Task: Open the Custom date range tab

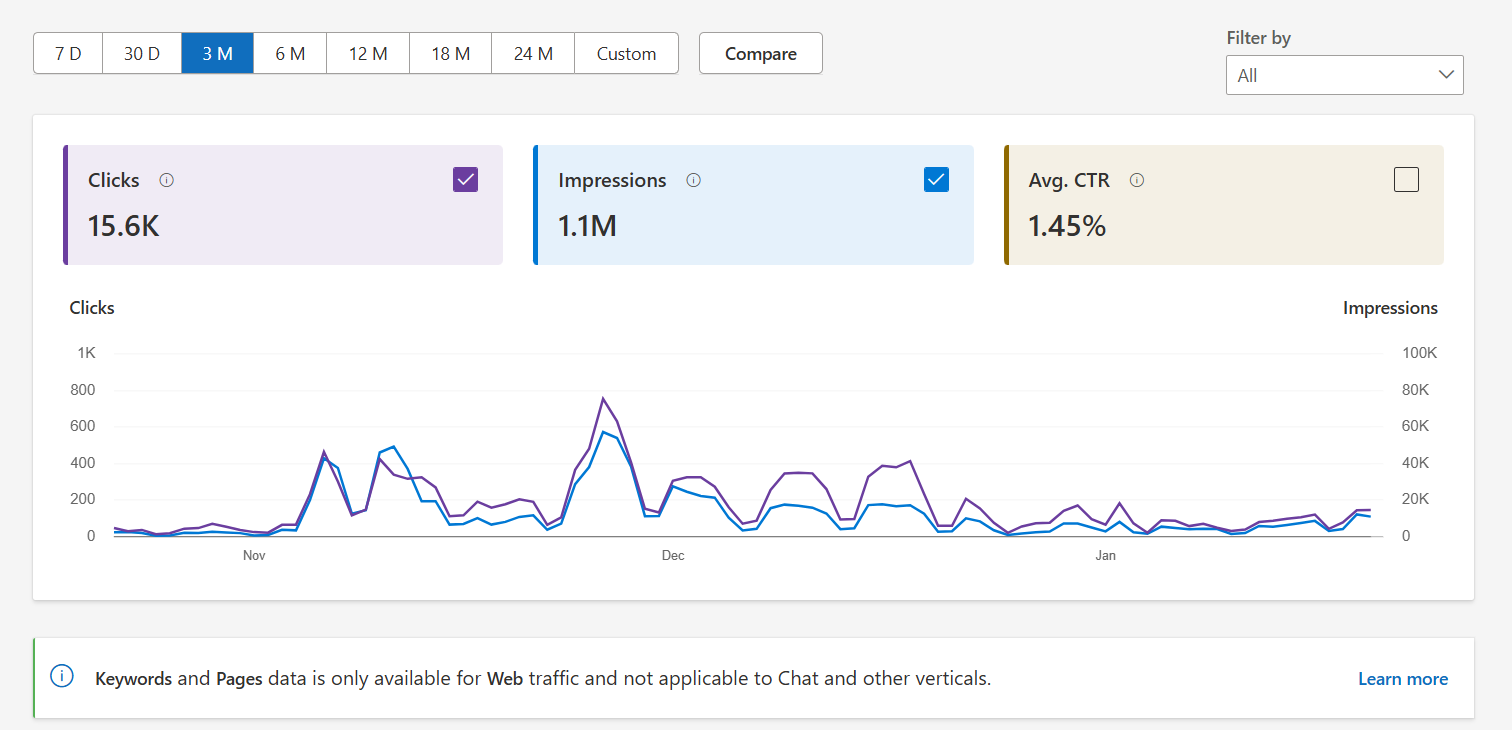Action: (626, 53)
